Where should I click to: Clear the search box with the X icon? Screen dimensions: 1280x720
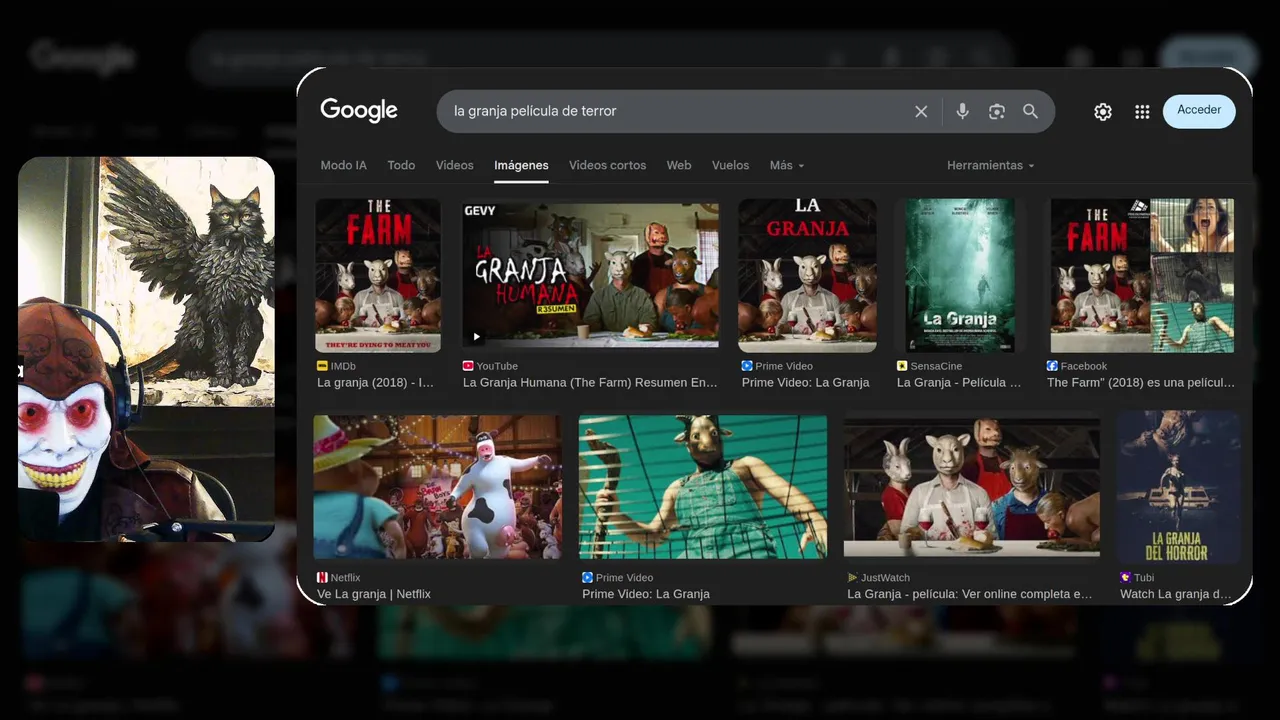(921, 111)
